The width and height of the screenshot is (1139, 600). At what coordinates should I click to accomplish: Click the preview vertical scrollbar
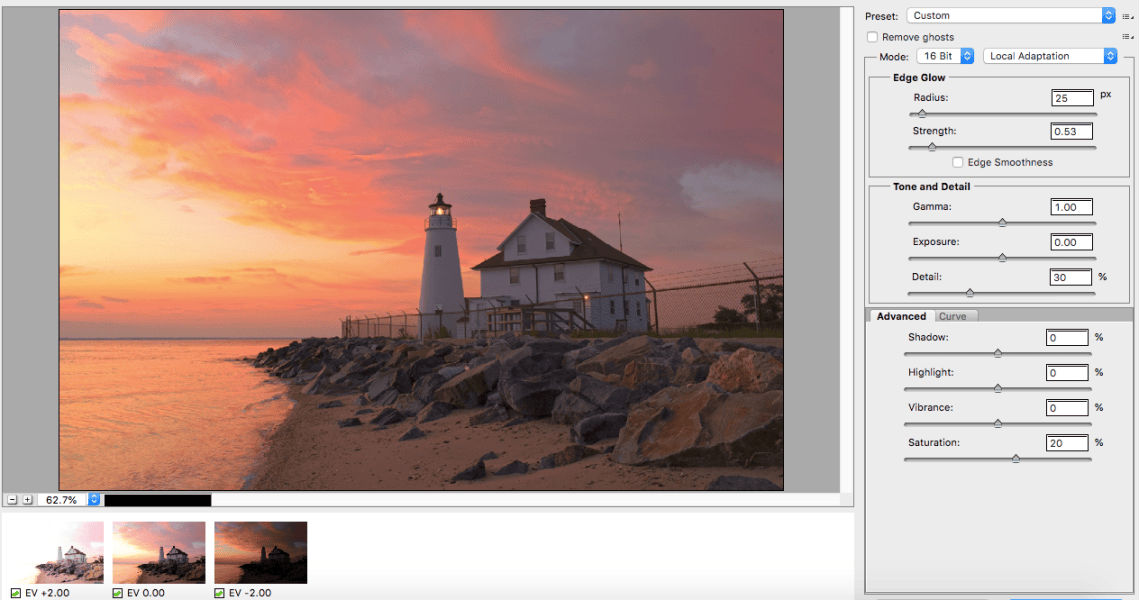click(x=846, y=250)
